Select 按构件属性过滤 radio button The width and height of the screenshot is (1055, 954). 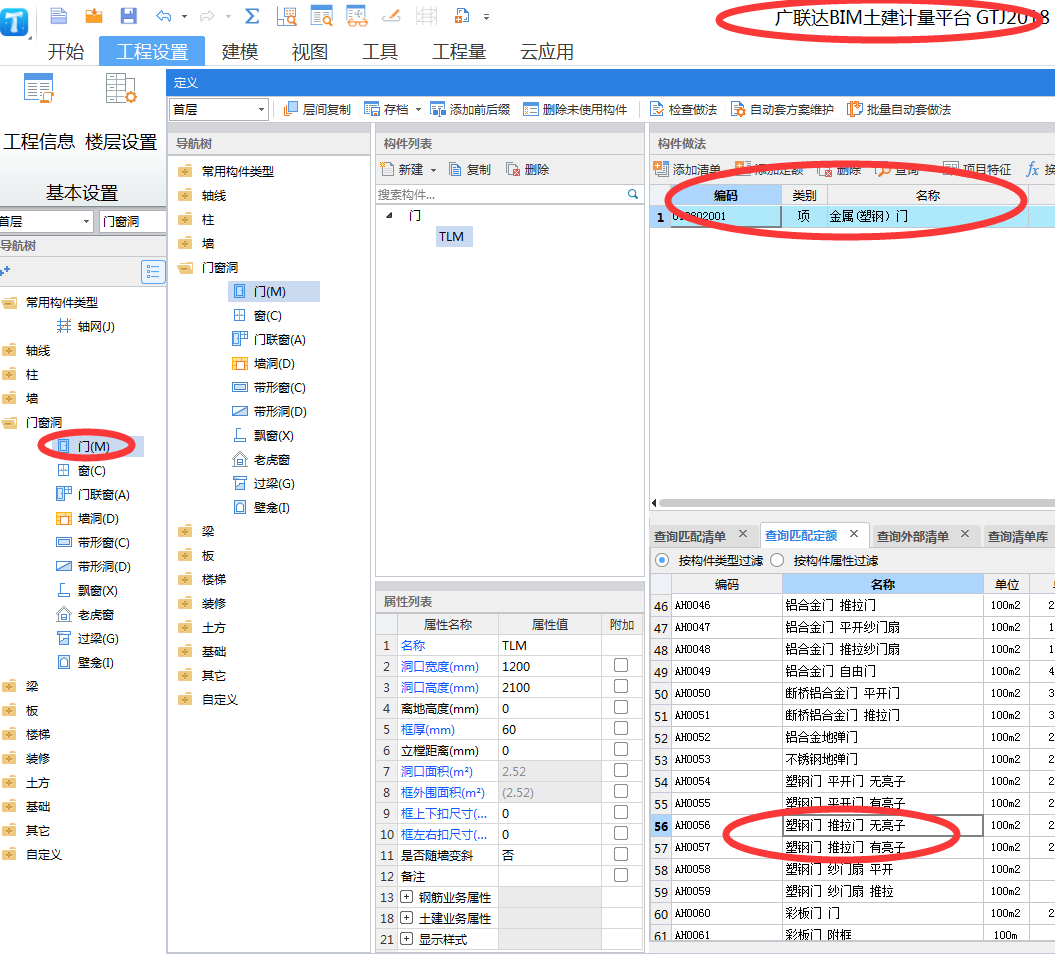777,560
